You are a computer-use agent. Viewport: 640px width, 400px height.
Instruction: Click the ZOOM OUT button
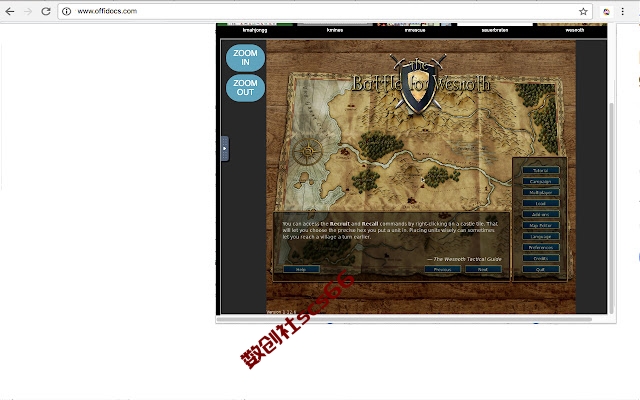pos(245,87)
